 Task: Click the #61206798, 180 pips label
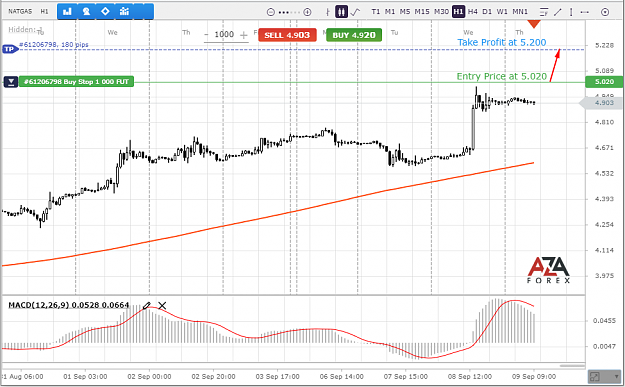point(54,45)
